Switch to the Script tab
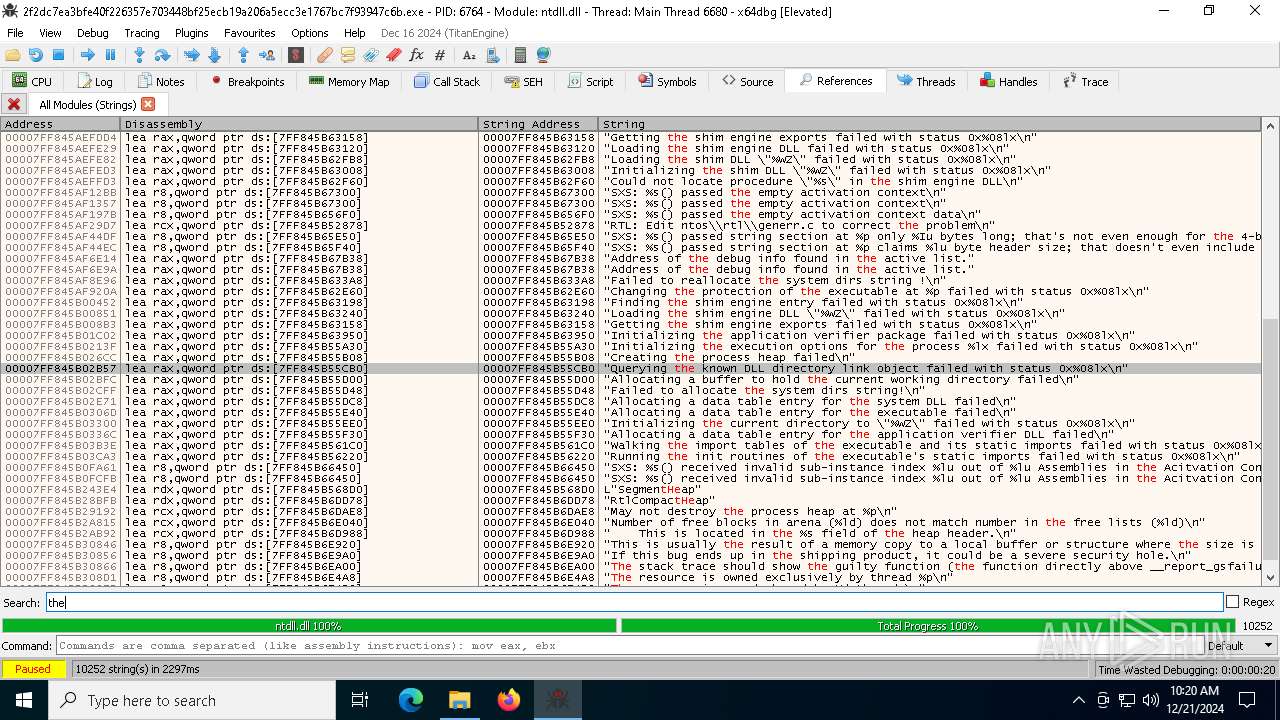The width and height of the screenshot is (1280, 720). [x=590, y=81]
